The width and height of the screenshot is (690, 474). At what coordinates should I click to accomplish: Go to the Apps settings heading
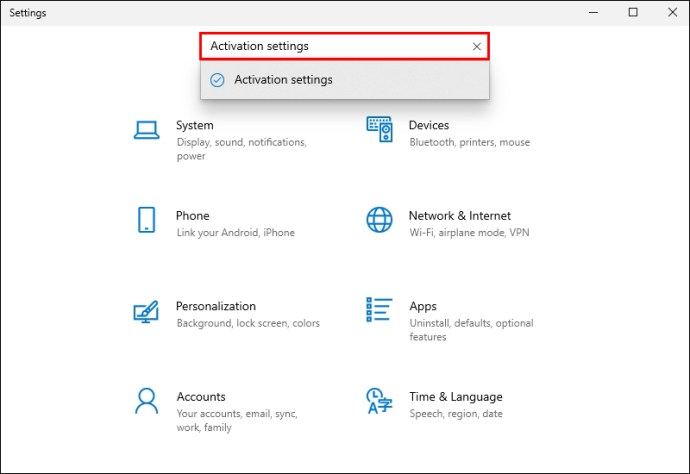(x=423, y=306)
